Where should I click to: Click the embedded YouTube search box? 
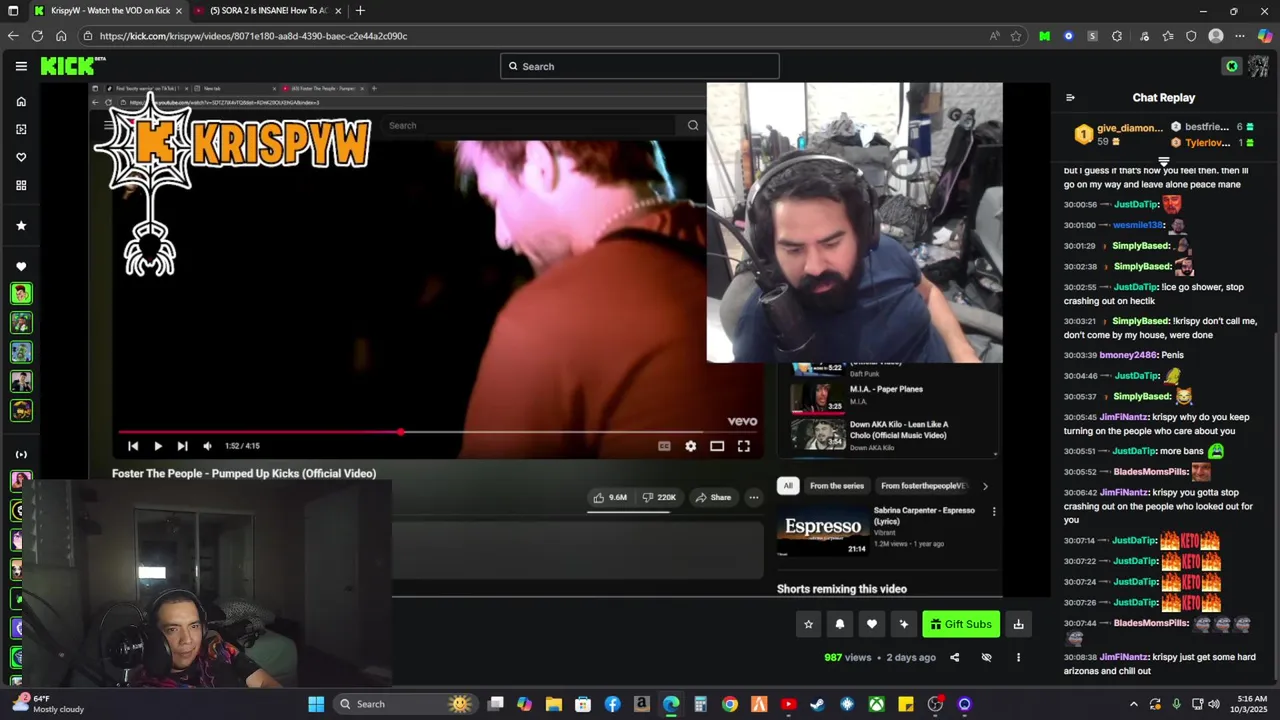tap(530, 125)
